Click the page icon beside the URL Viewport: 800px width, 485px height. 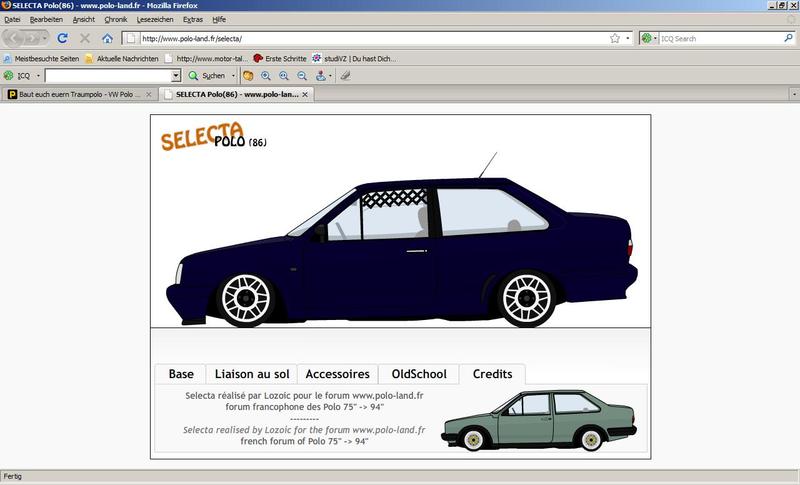(x=131, y=38)
